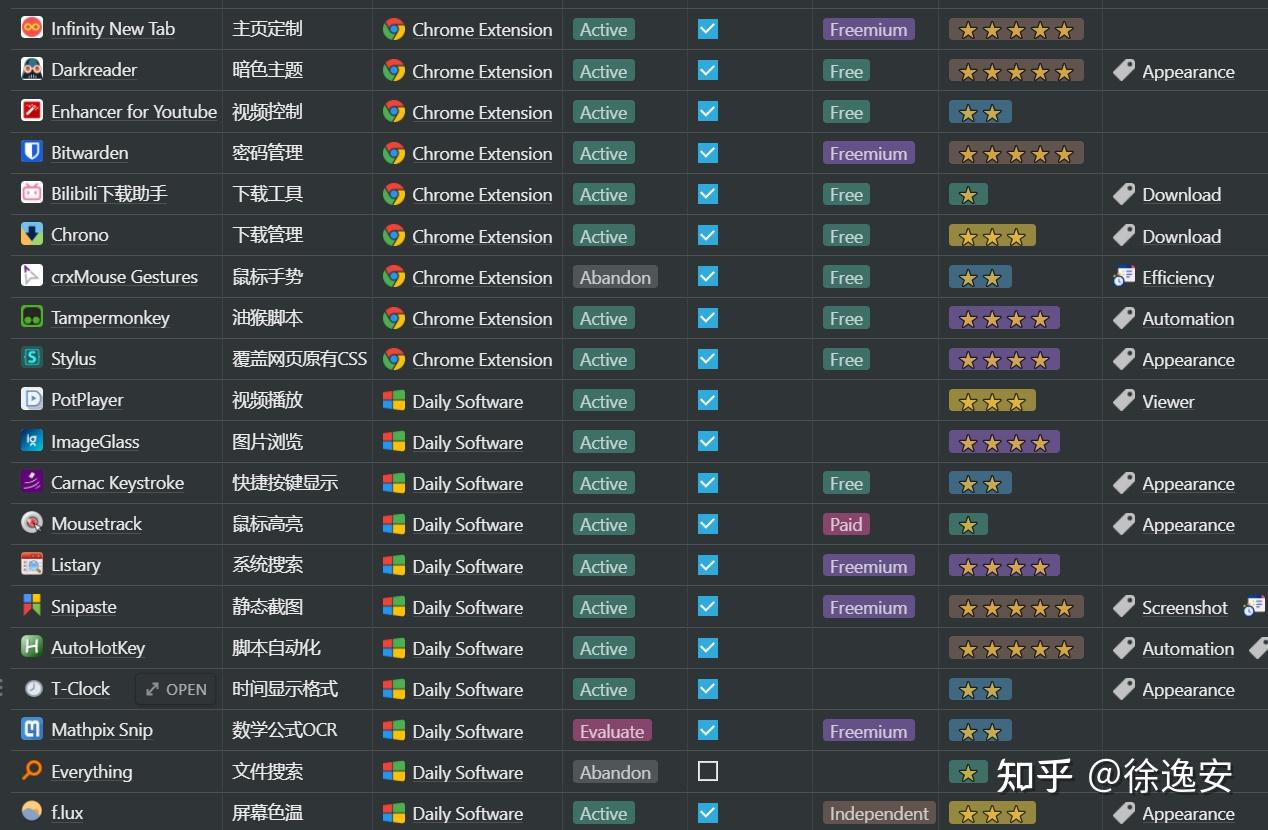
Task: Click the Everything search icon
Action: point(32,771)
